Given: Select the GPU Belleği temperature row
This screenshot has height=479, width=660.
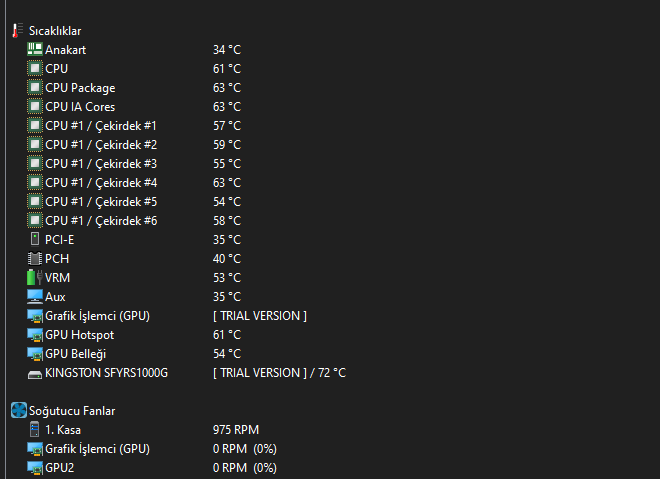Looking at the screenshot, I should click(x=75, y=353).
